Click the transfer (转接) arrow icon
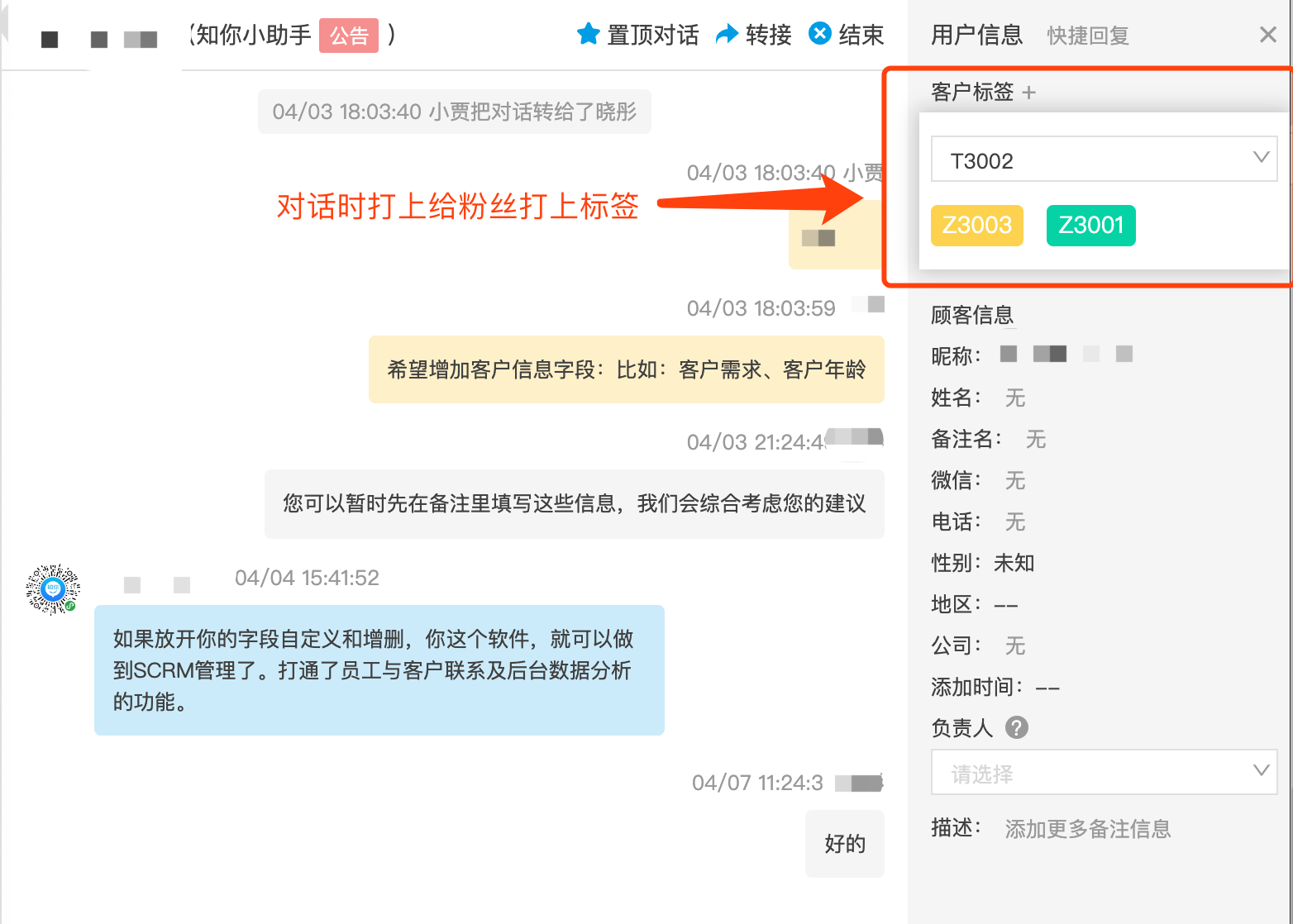 [x=726, y=34]
